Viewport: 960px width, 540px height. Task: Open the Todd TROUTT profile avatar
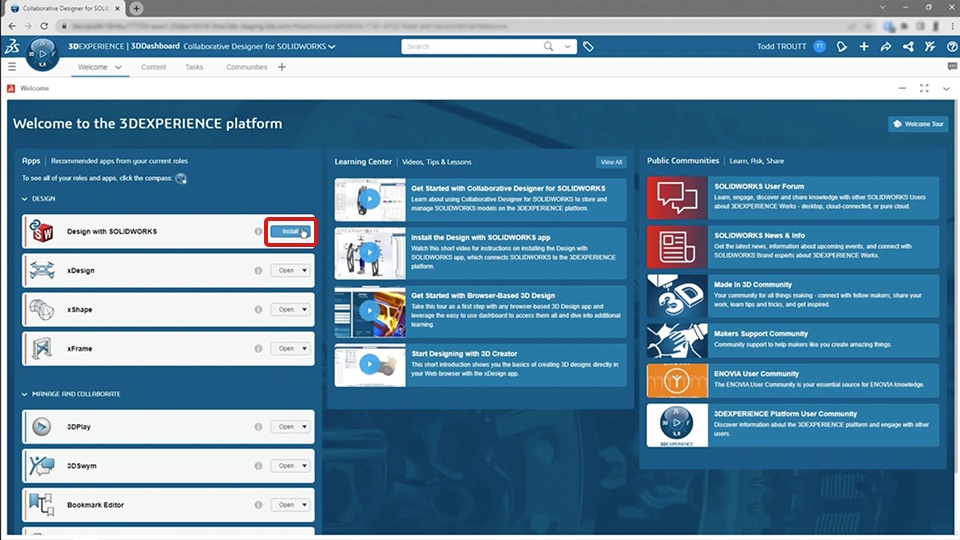[x=819, y=47]
